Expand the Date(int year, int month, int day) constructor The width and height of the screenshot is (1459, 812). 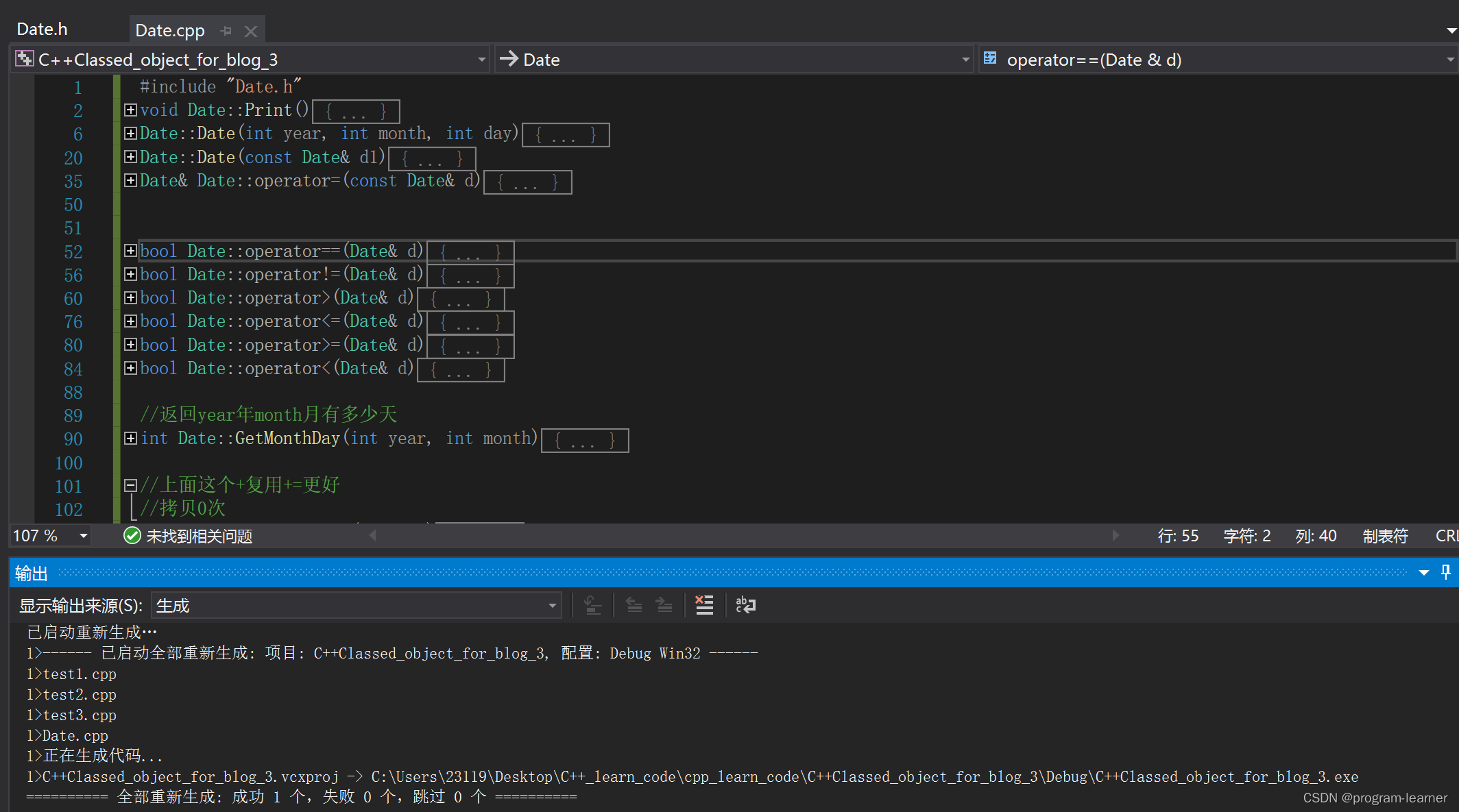point(130,133)
